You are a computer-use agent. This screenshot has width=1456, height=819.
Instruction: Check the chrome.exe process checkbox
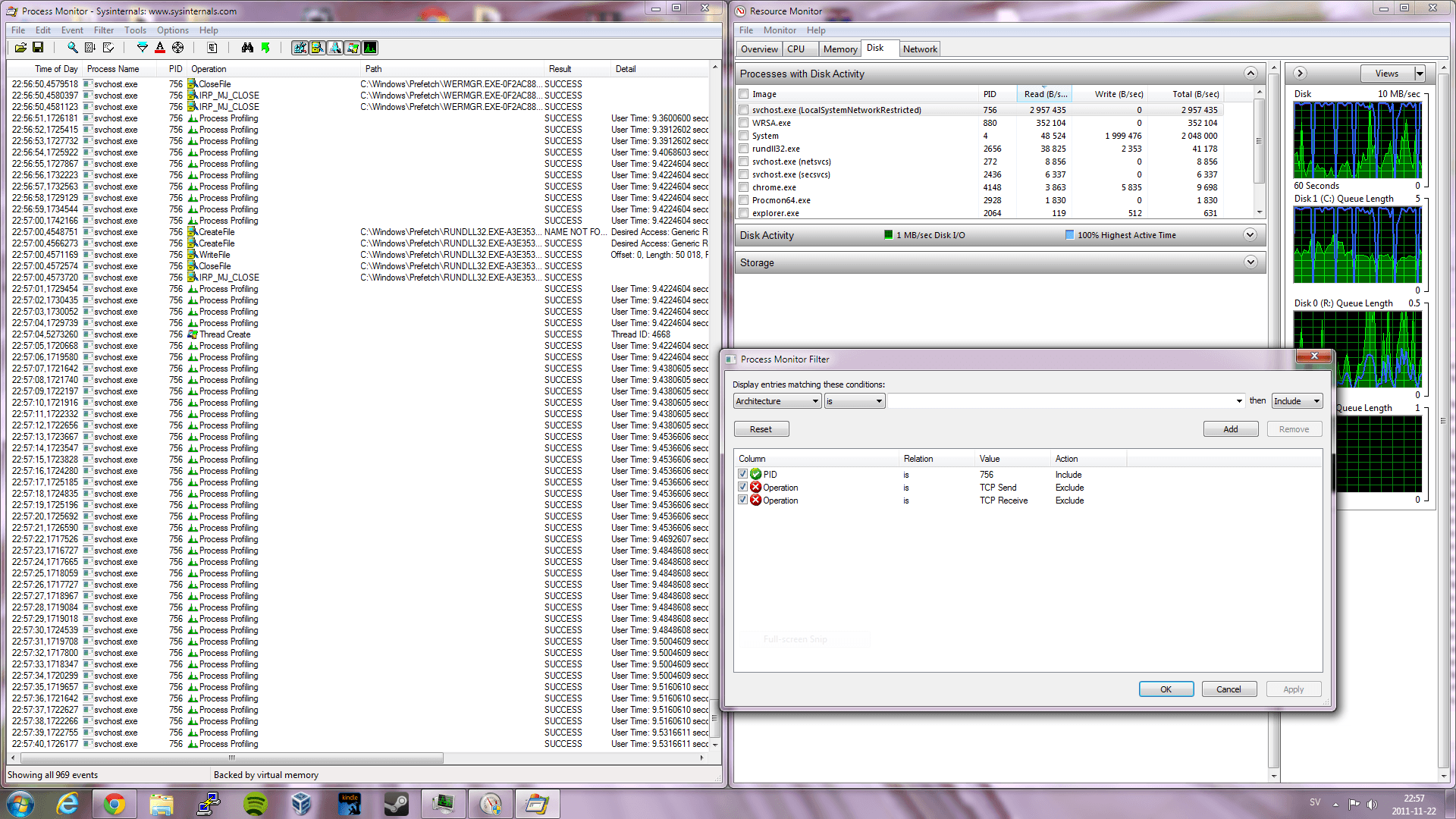click(x=744, y=187)
